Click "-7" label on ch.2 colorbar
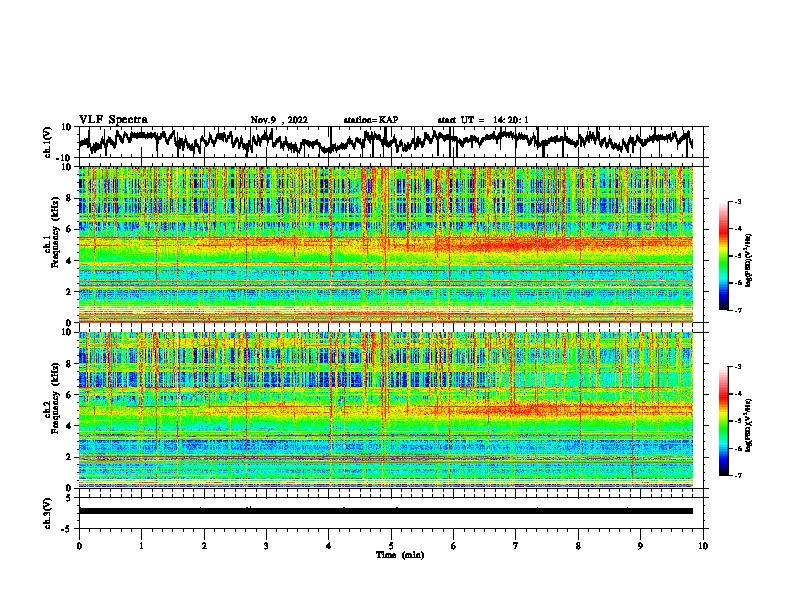This screenshot has height=612, width=792. (737, 476)
